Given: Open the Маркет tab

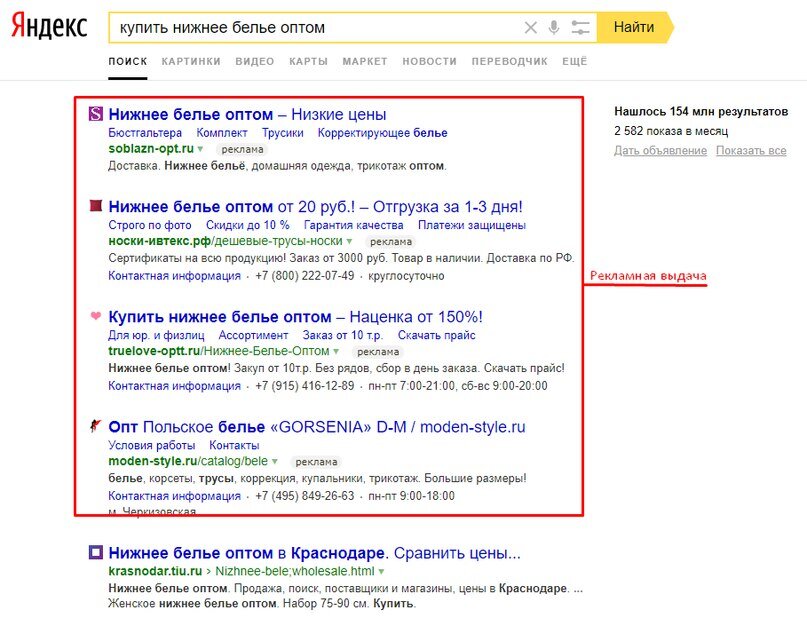Looking at the screenshot, I should [x=365, y=61].
